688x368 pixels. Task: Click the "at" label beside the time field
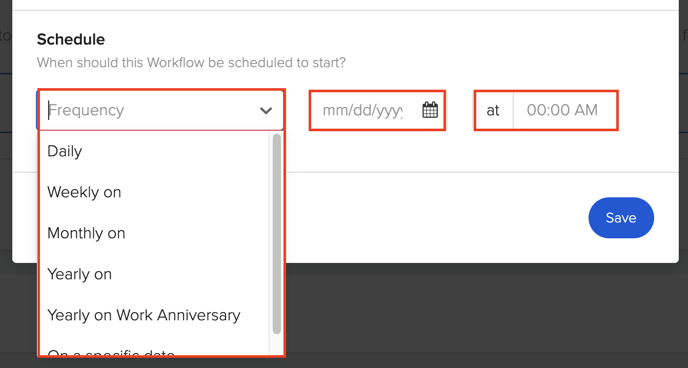[493, 110]
